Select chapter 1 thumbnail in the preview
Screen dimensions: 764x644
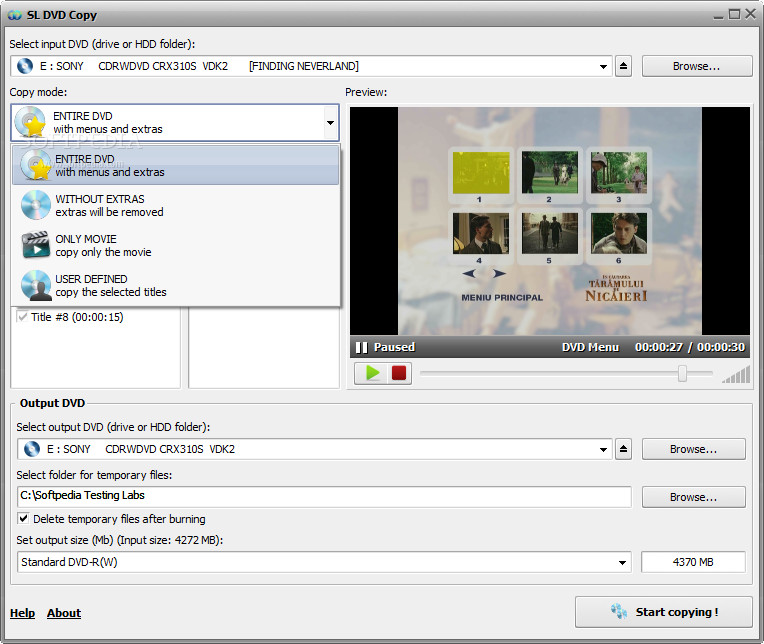coord(481,173)
